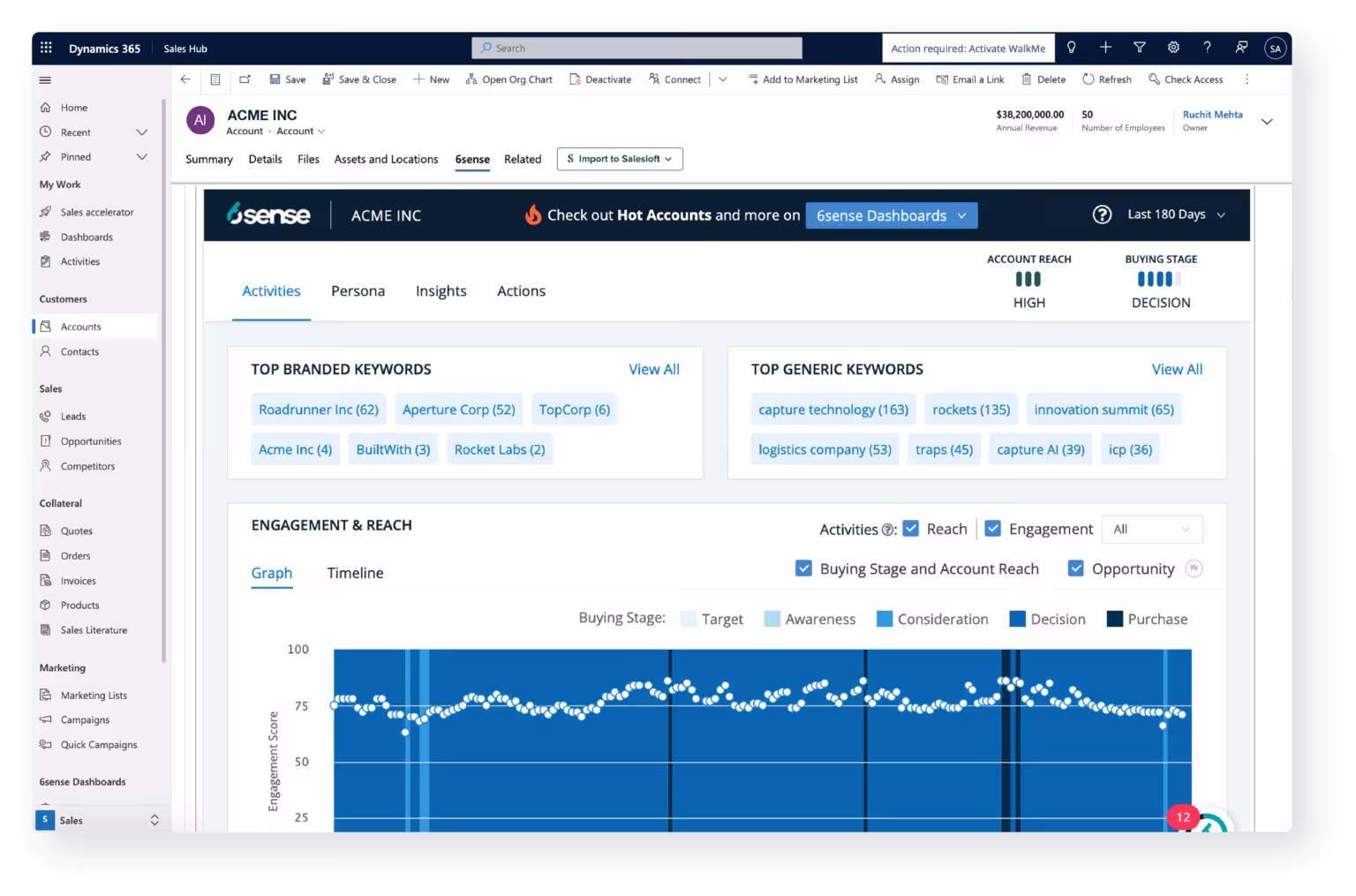Click the Decision legend color swatch

[1017, 619]
